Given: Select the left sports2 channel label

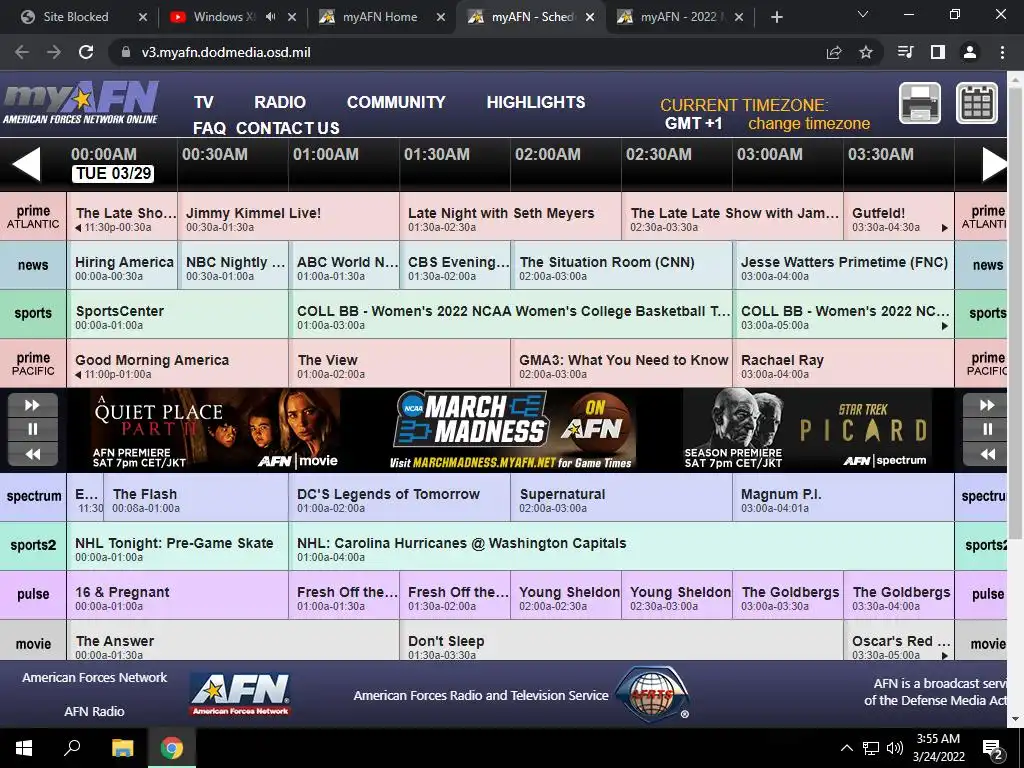Looking at the screenshot, I should [x=33, y=545].
